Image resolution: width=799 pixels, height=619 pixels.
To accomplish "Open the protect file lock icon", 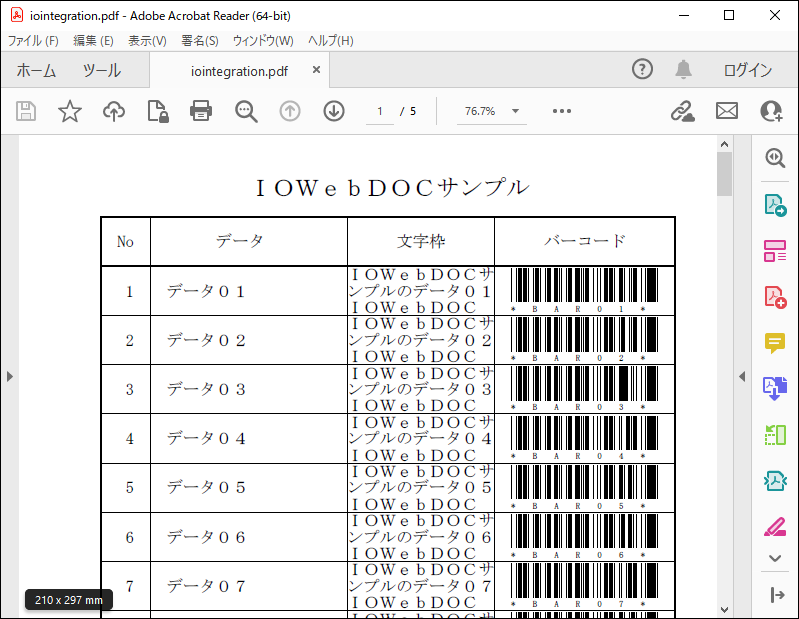I will pos(158,111).
